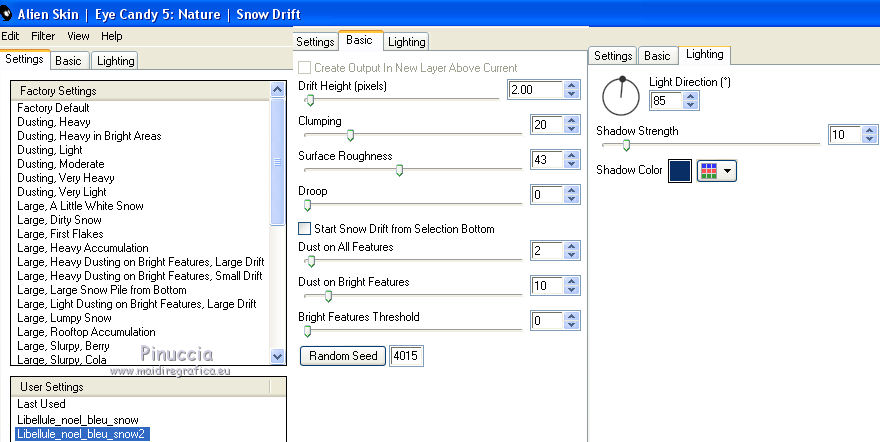This screenshot has width=880, height=442.
Task: Switch to the Settings tab in left panel
Action: point(25,59)
